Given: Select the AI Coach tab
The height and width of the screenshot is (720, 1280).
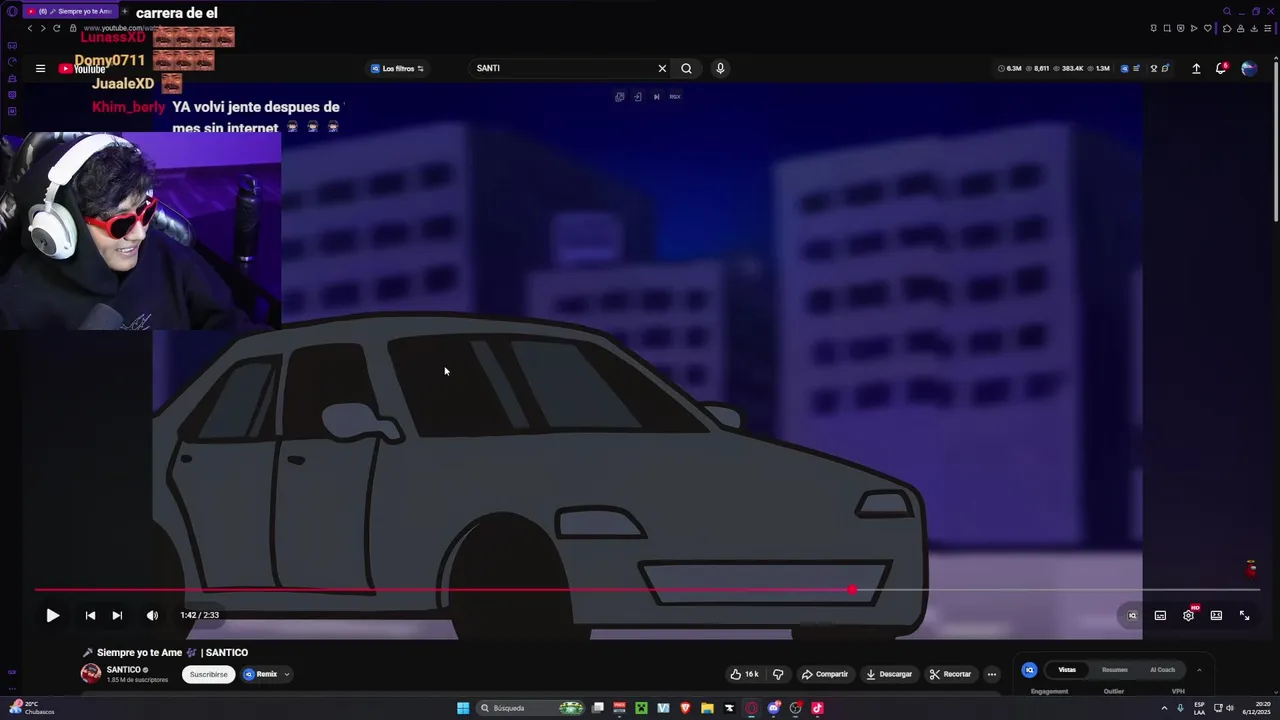Looking at the screenshot, I should 1162,670.
